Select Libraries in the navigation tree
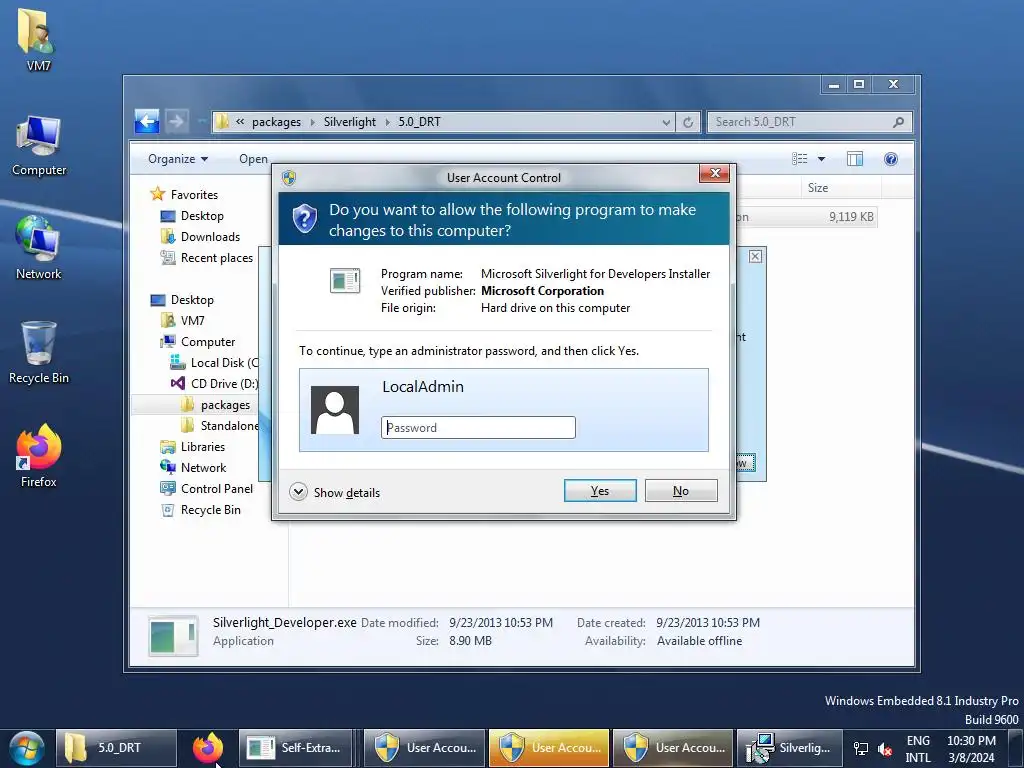 click(193, 447)
